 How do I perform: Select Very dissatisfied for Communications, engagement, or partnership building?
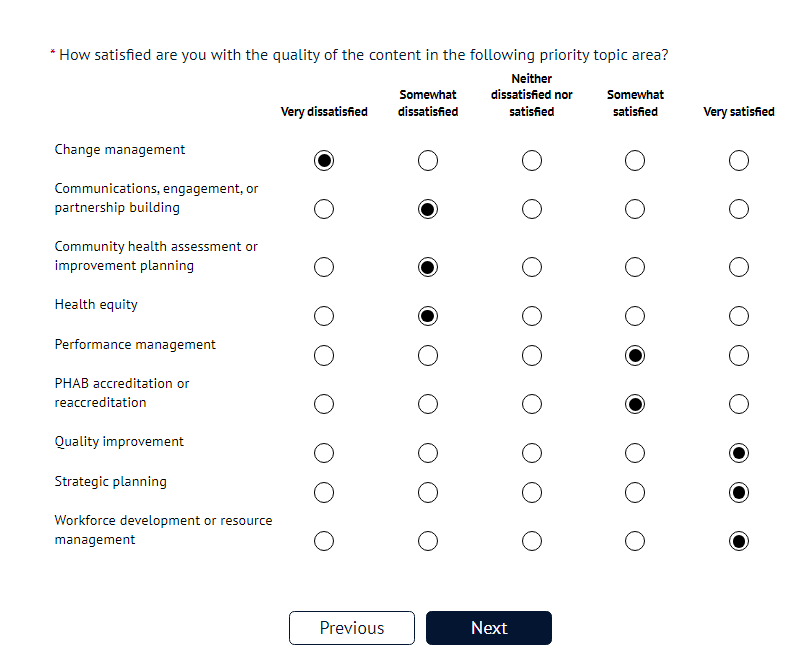pyautogui.click(x=324, y=209)
